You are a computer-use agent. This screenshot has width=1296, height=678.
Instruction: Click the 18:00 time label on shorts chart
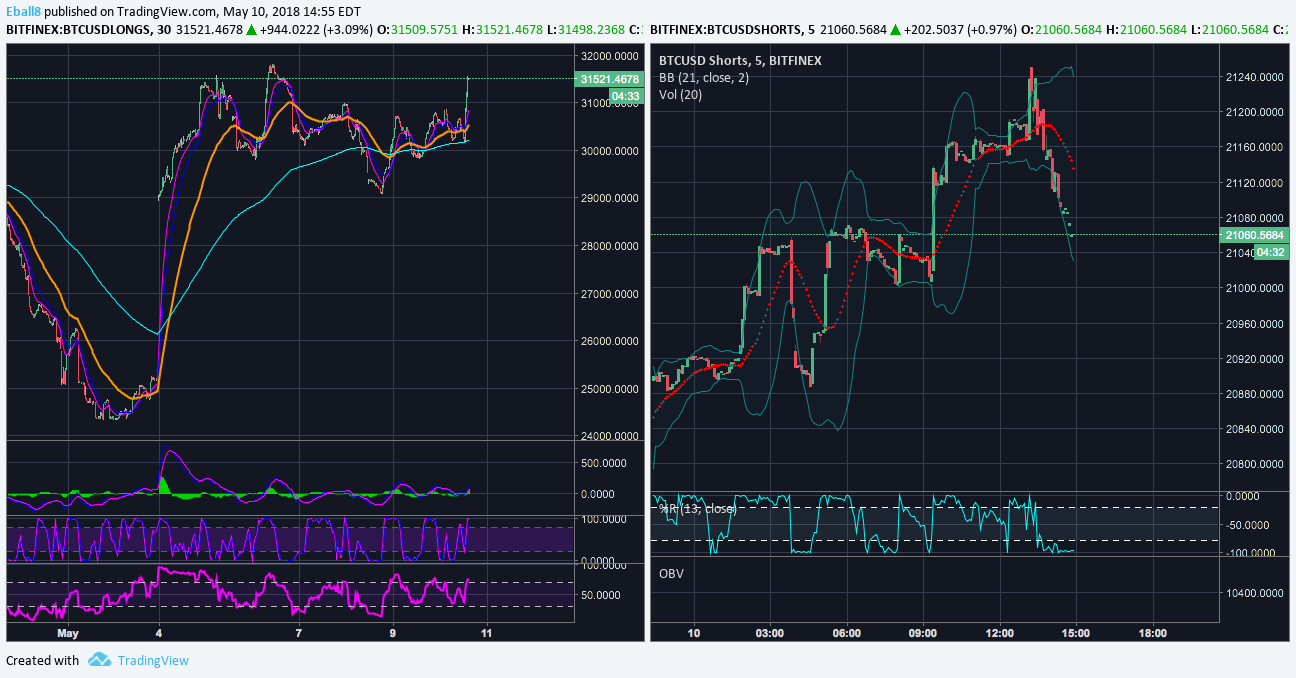click(1153, 633)
